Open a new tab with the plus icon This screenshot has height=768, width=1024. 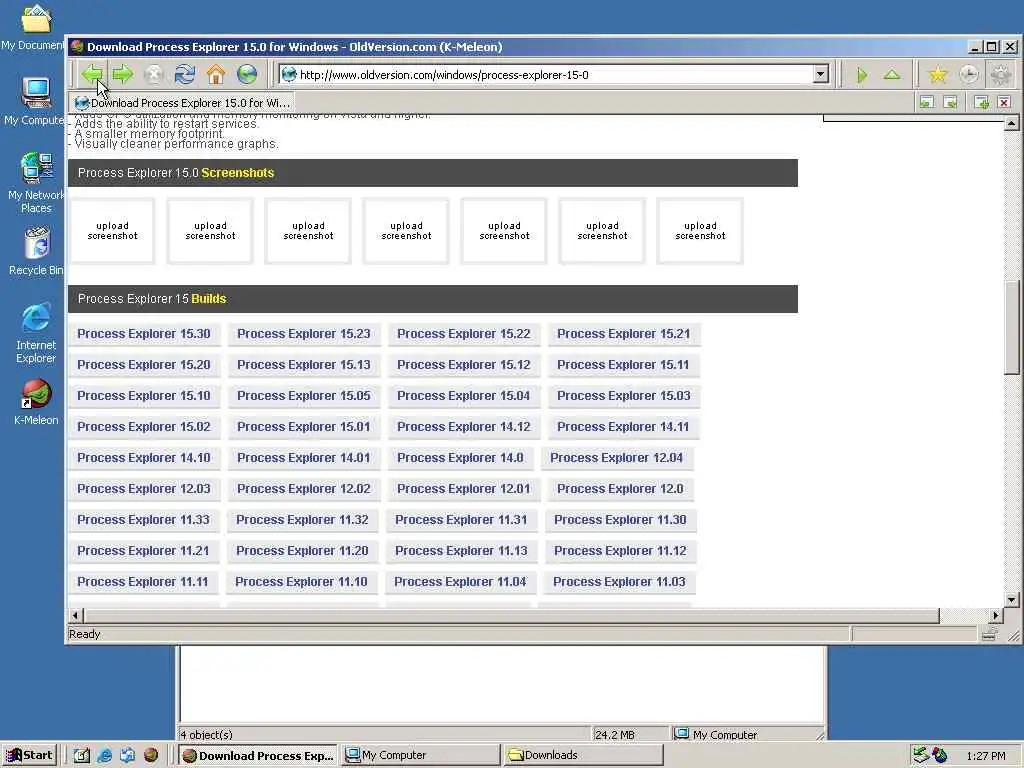click(981, 102)
